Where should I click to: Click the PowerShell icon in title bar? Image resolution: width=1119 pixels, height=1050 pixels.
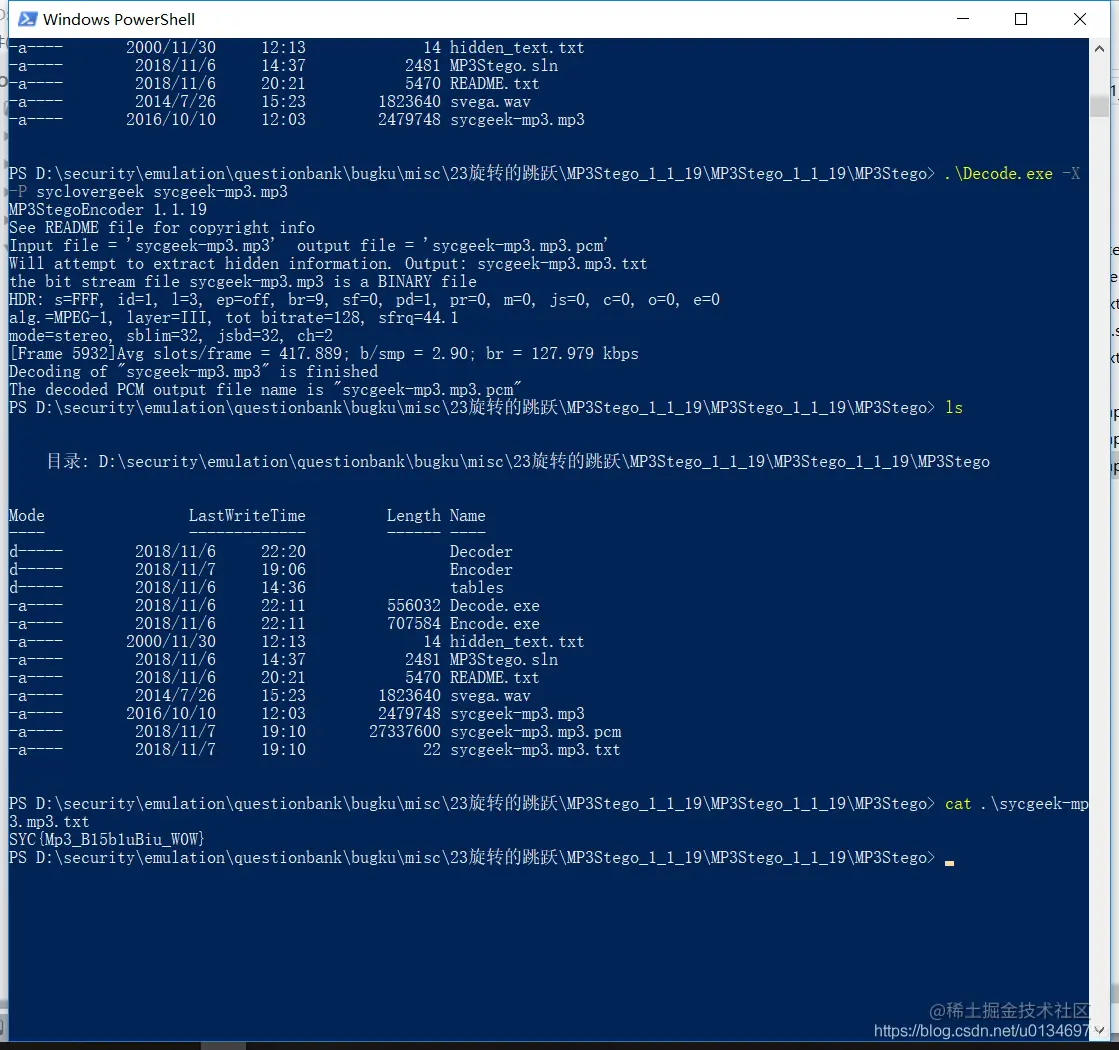pos(27,19)
